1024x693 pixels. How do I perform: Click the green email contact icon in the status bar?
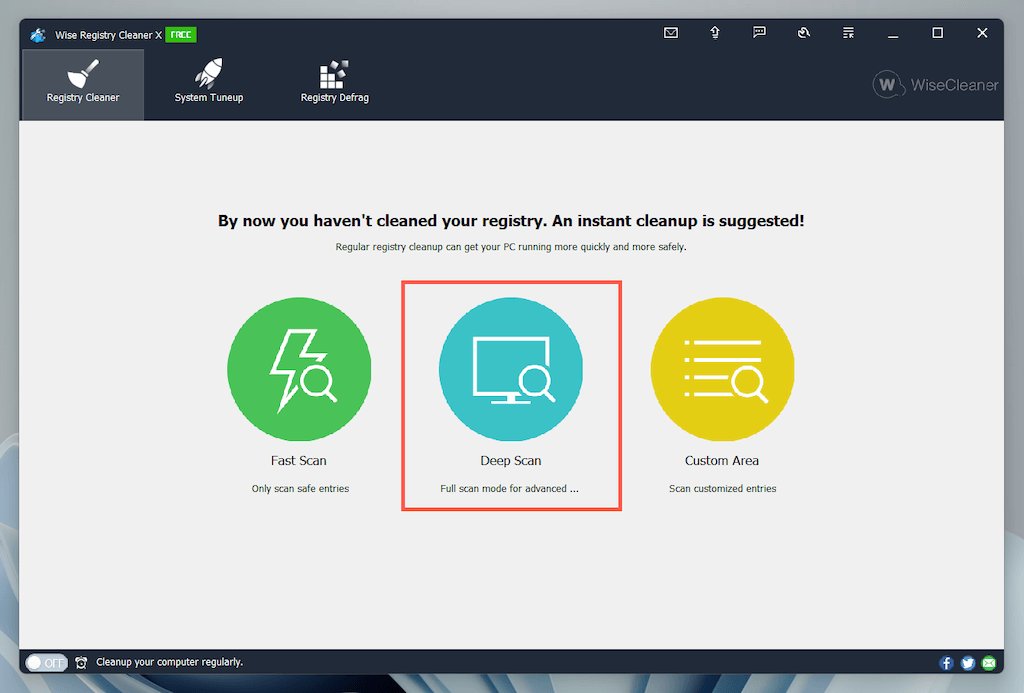(x=989, y=663)
